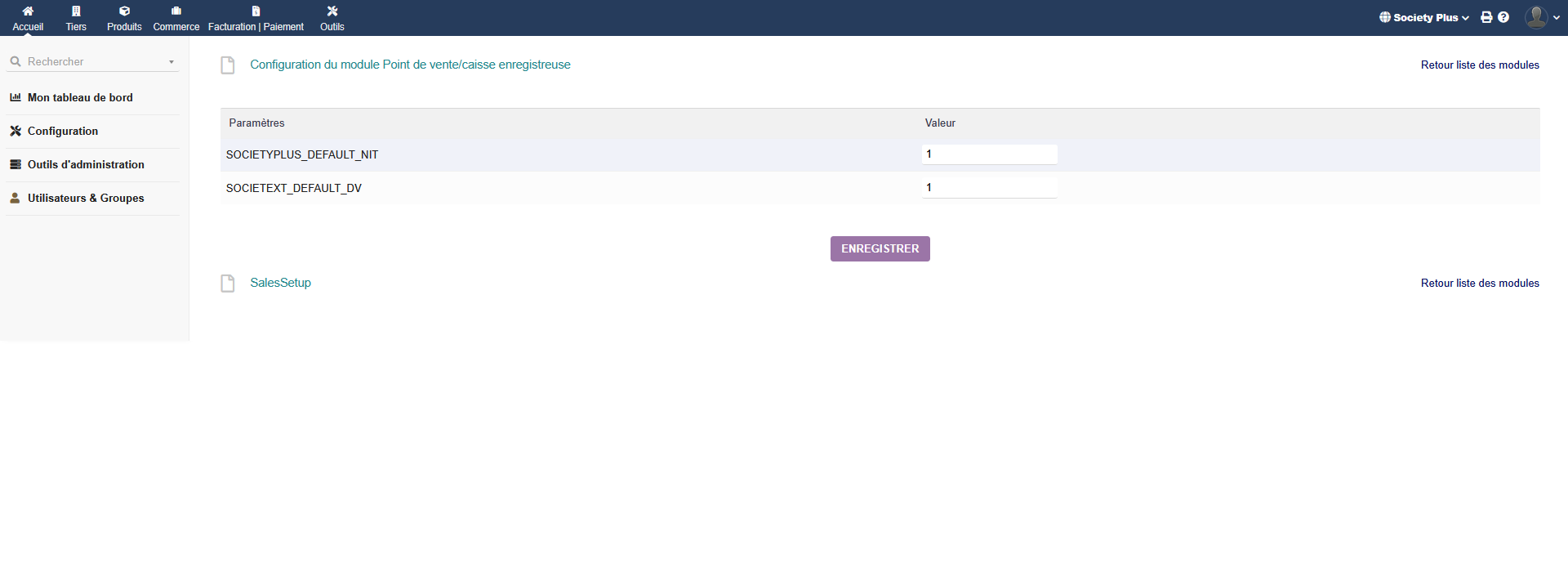Go to Mon tableau de bord
The image size is (1568, 581).
[80, 97]
